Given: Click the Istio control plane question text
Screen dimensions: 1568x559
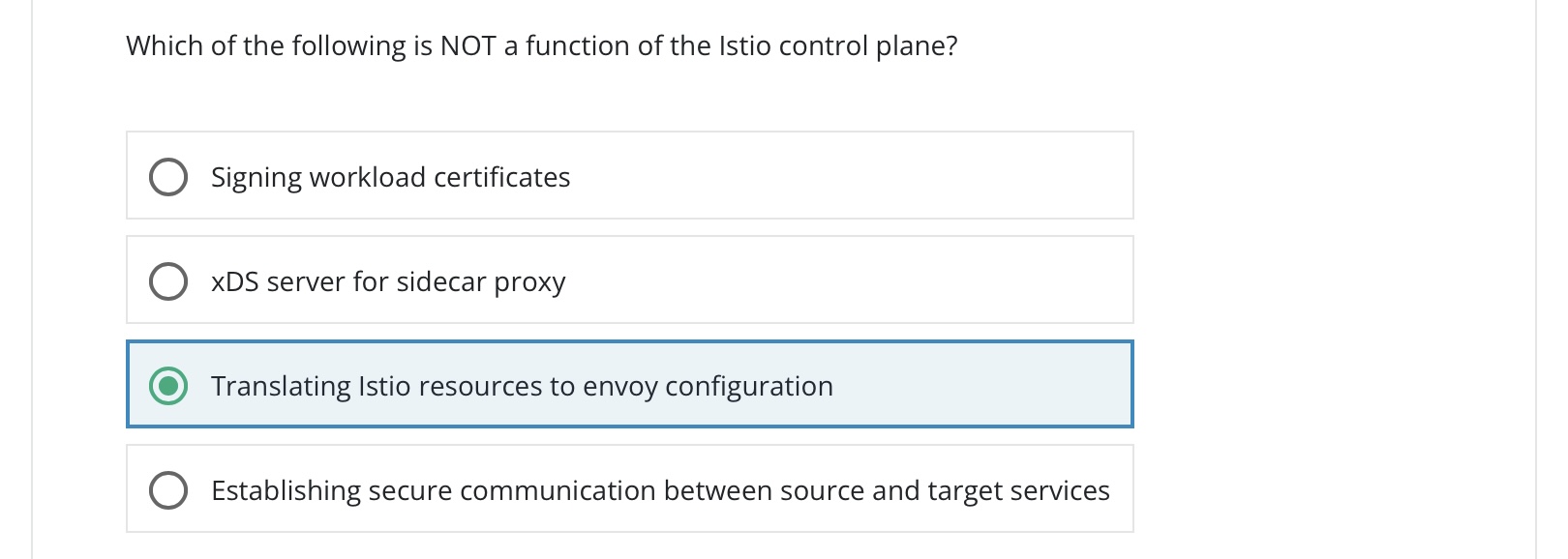Looking at the screenshot, I should tap(541, 45).
